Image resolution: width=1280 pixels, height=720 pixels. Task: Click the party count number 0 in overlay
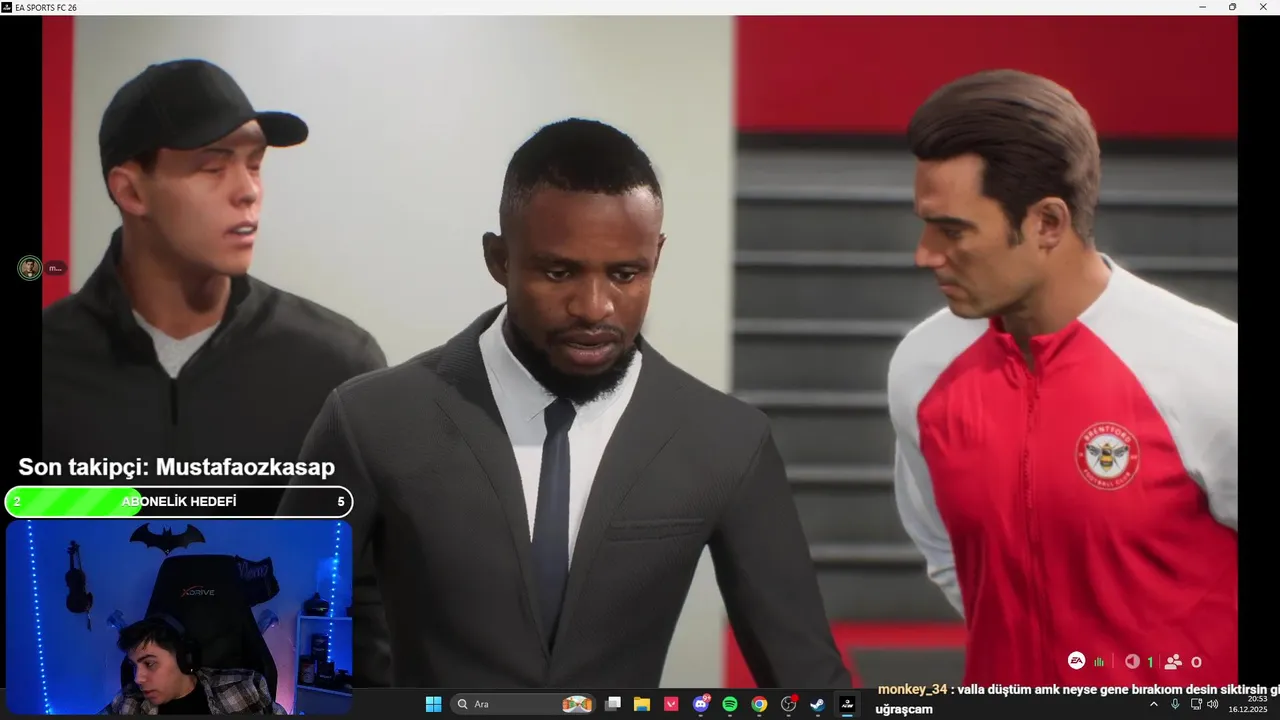point(1196,662)
